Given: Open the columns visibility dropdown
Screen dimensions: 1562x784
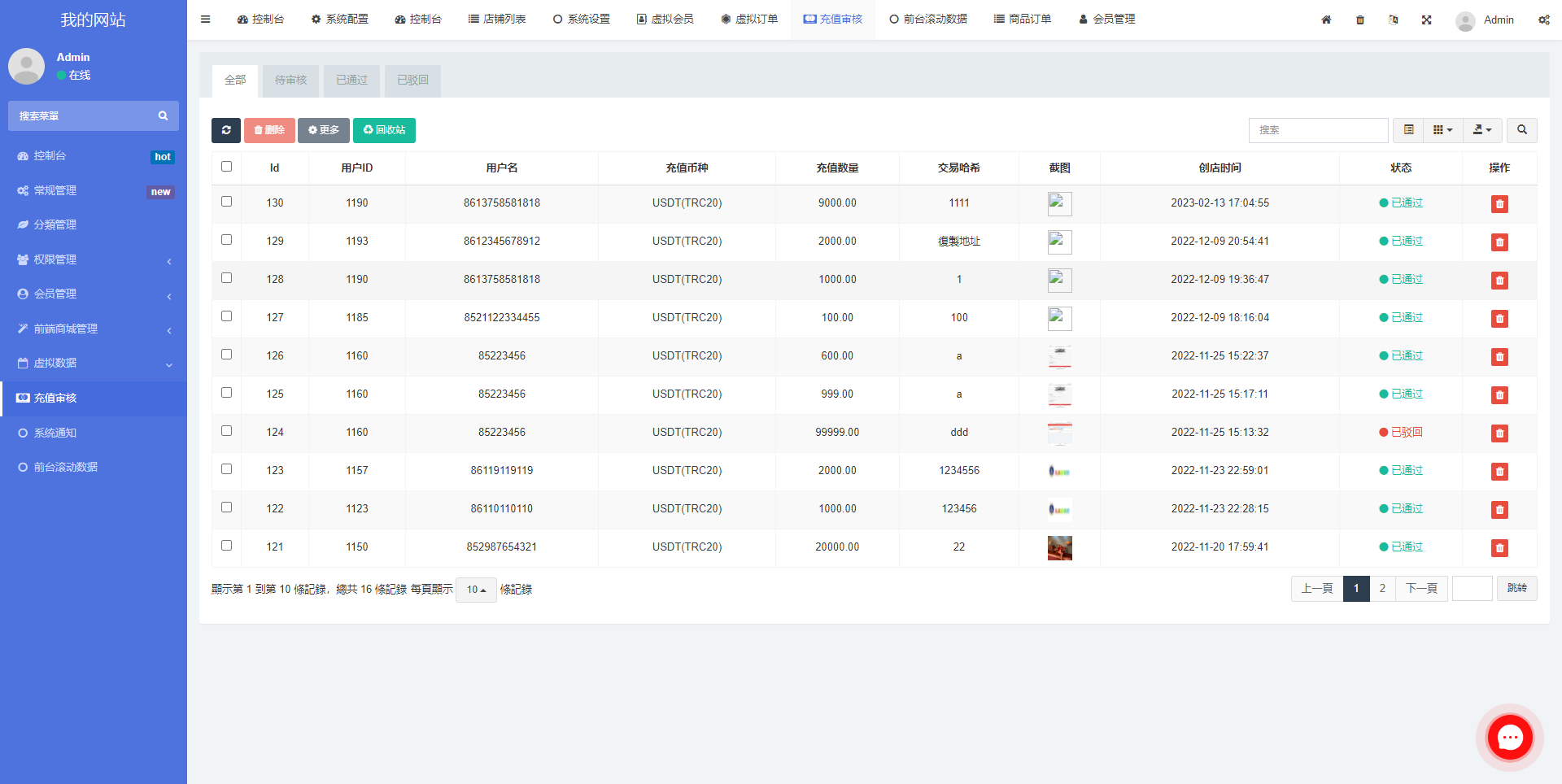Looking at the screenshot, I should pos(1442,130).
